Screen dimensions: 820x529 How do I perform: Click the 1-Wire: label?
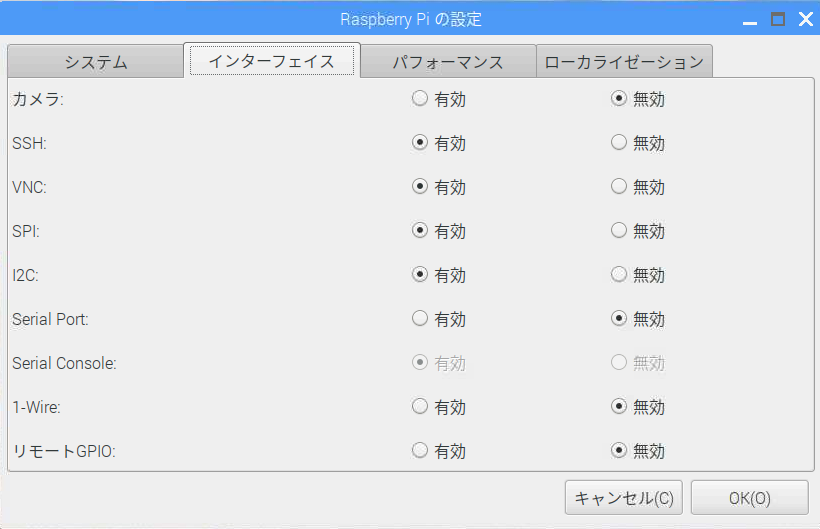click(x=37, y=407)
